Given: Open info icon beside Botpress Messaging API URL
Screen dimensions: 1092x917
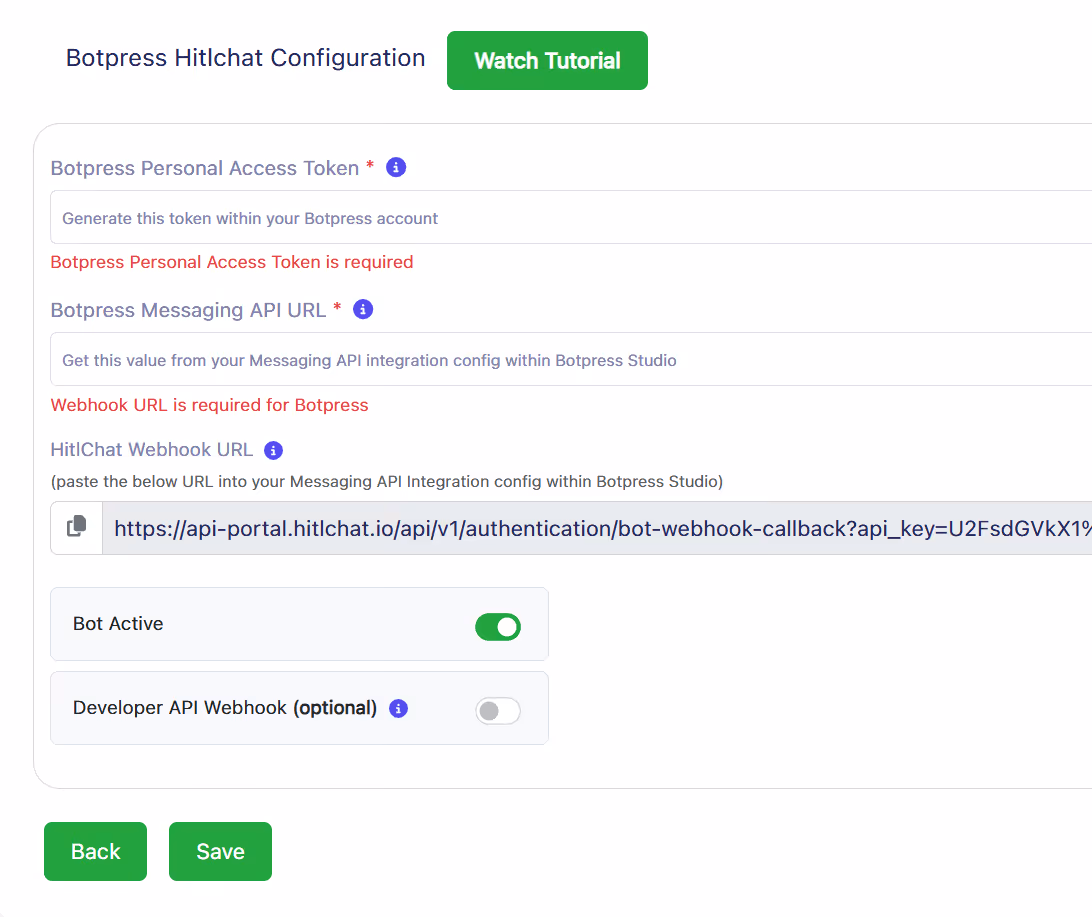Looking at the screenshot, I should (363, 309).
